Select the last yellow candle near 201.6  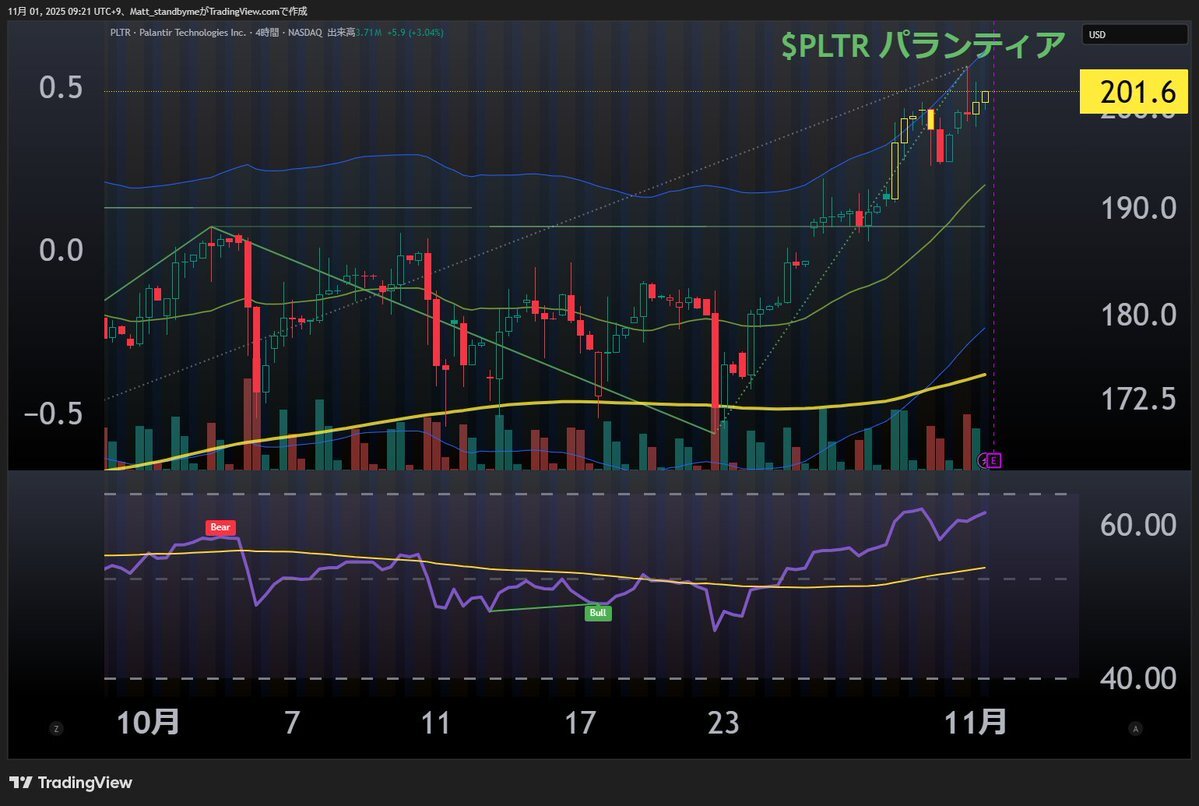click(985, 96)
